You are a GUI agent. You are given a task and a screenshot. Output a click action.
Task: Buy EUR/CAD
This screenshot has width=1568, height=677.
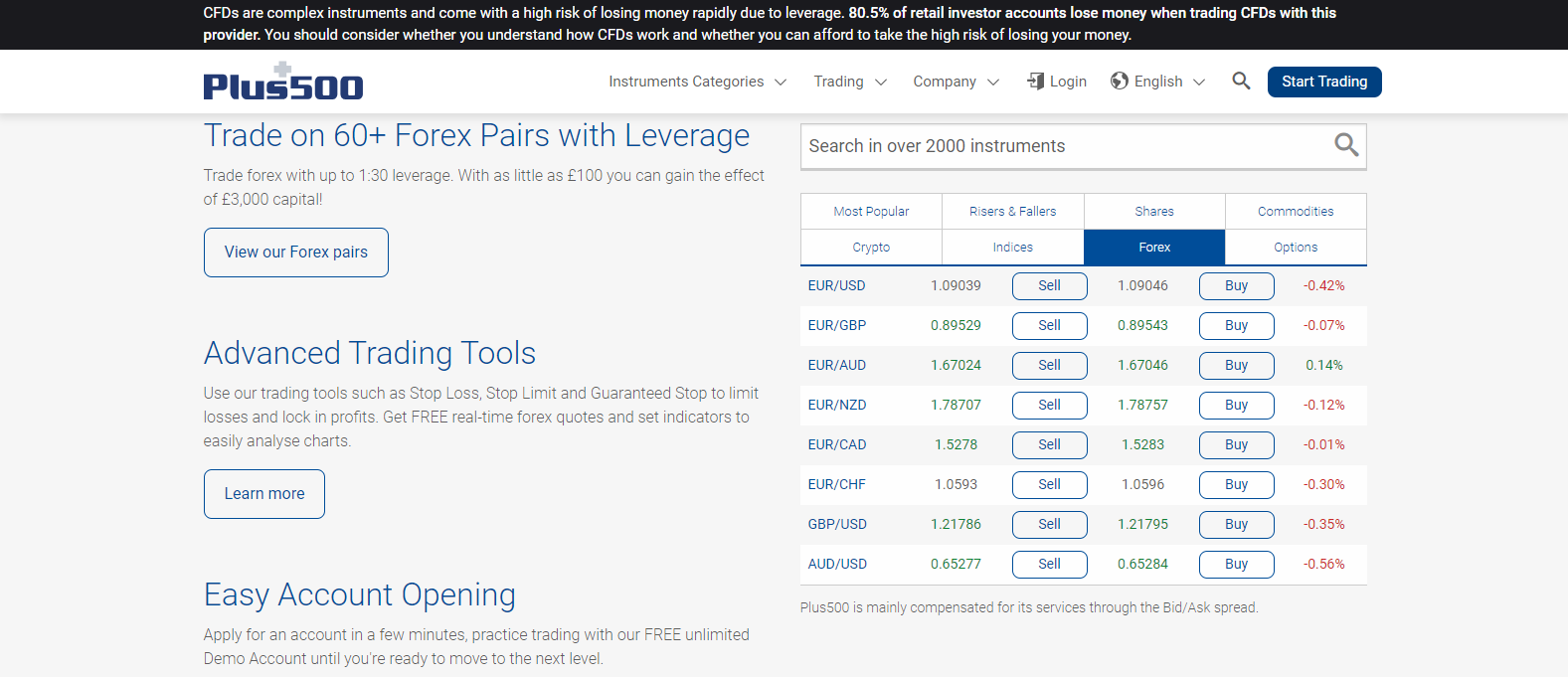[1237, 445]
